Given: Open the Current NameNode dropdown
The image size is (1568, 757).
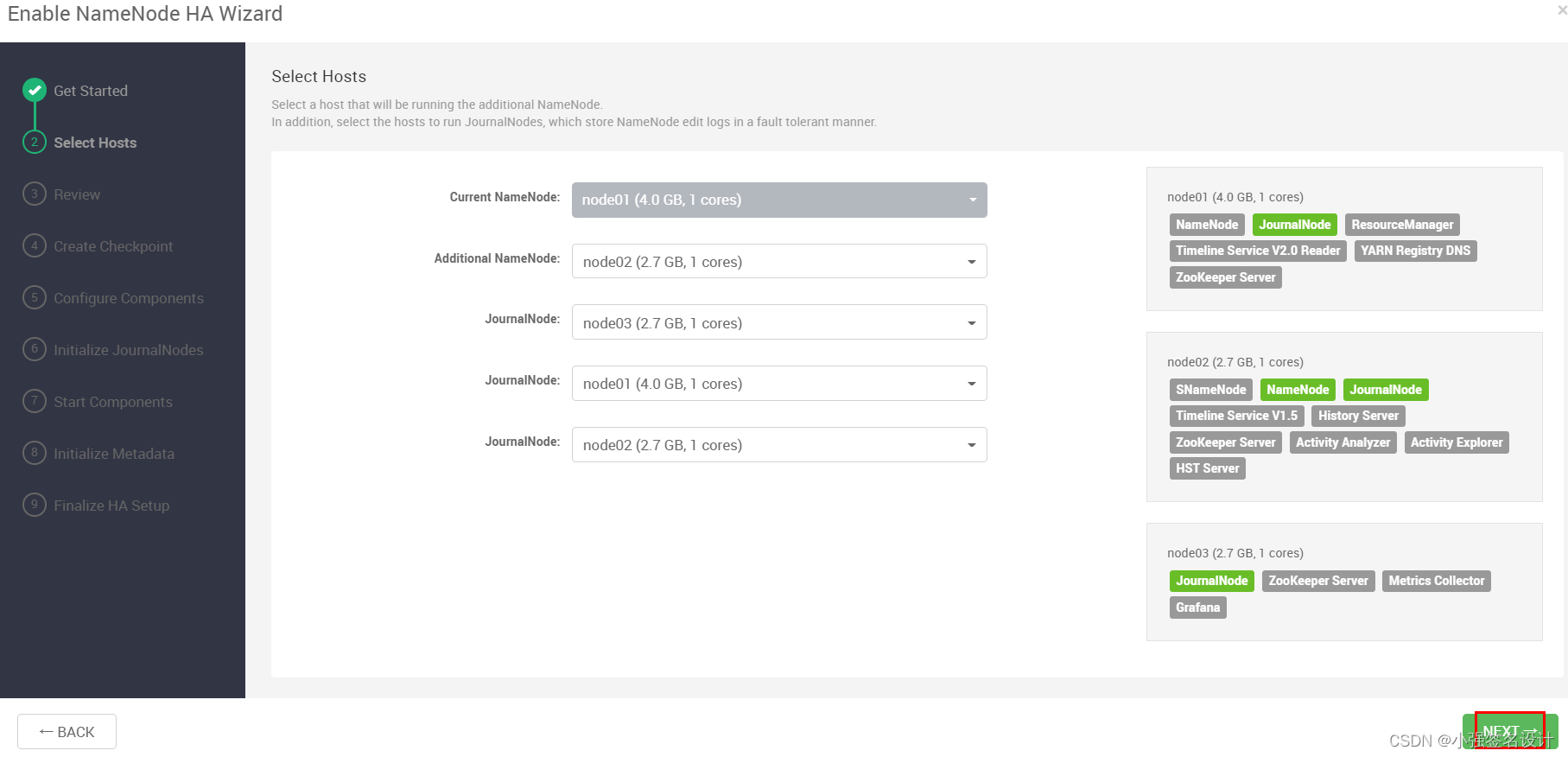Looking at the screenshot, I should coord(779,200).
